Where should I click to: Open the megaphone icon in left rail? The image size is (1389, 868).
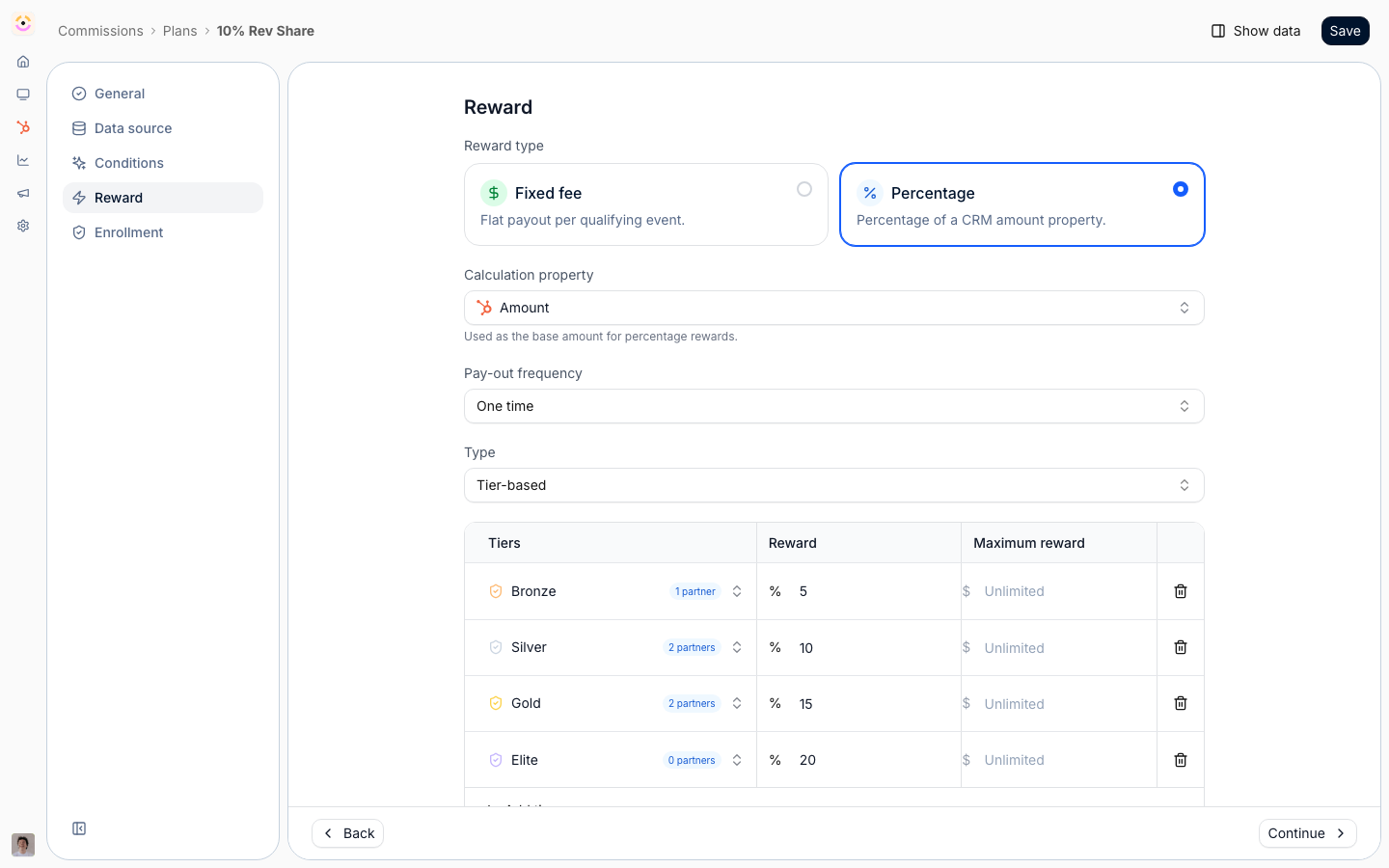[23, 193]
